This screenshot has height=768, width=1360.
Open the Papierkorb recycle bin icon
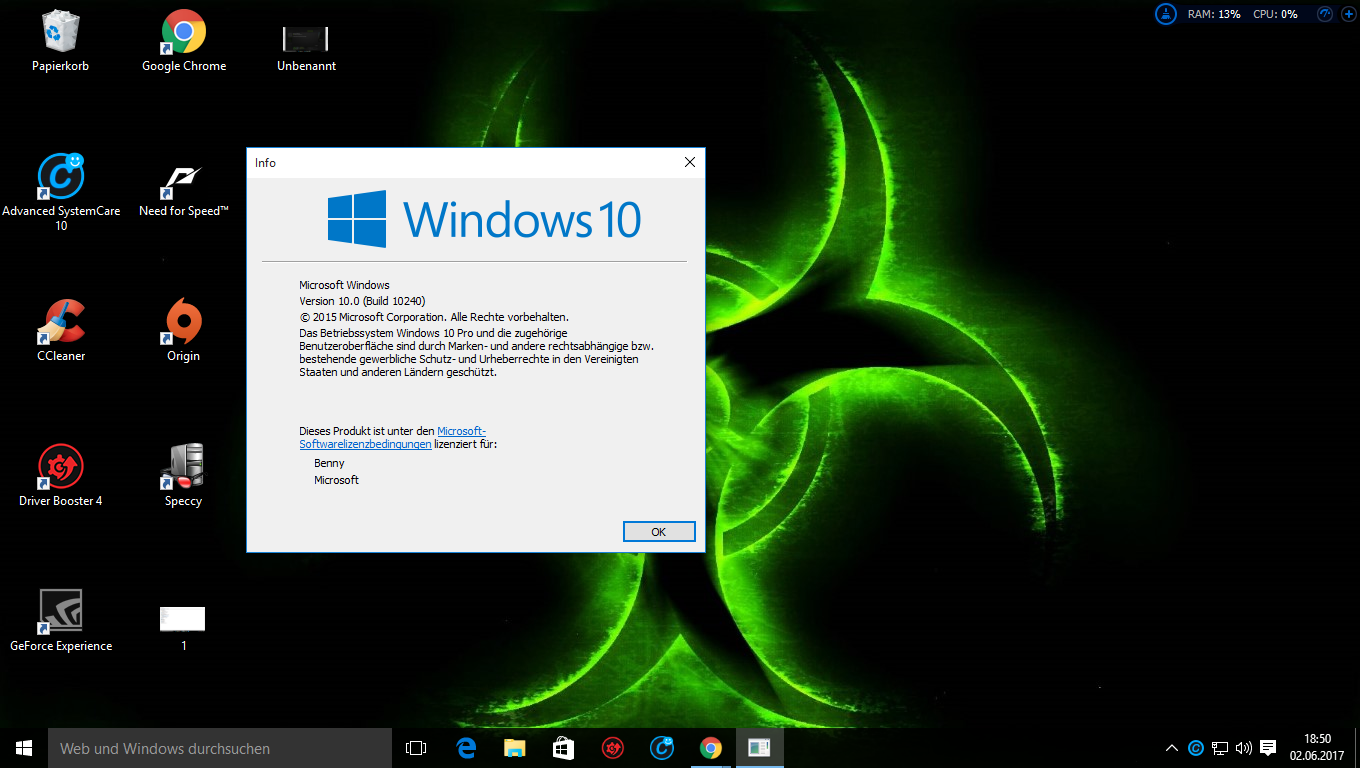(60, 42)
